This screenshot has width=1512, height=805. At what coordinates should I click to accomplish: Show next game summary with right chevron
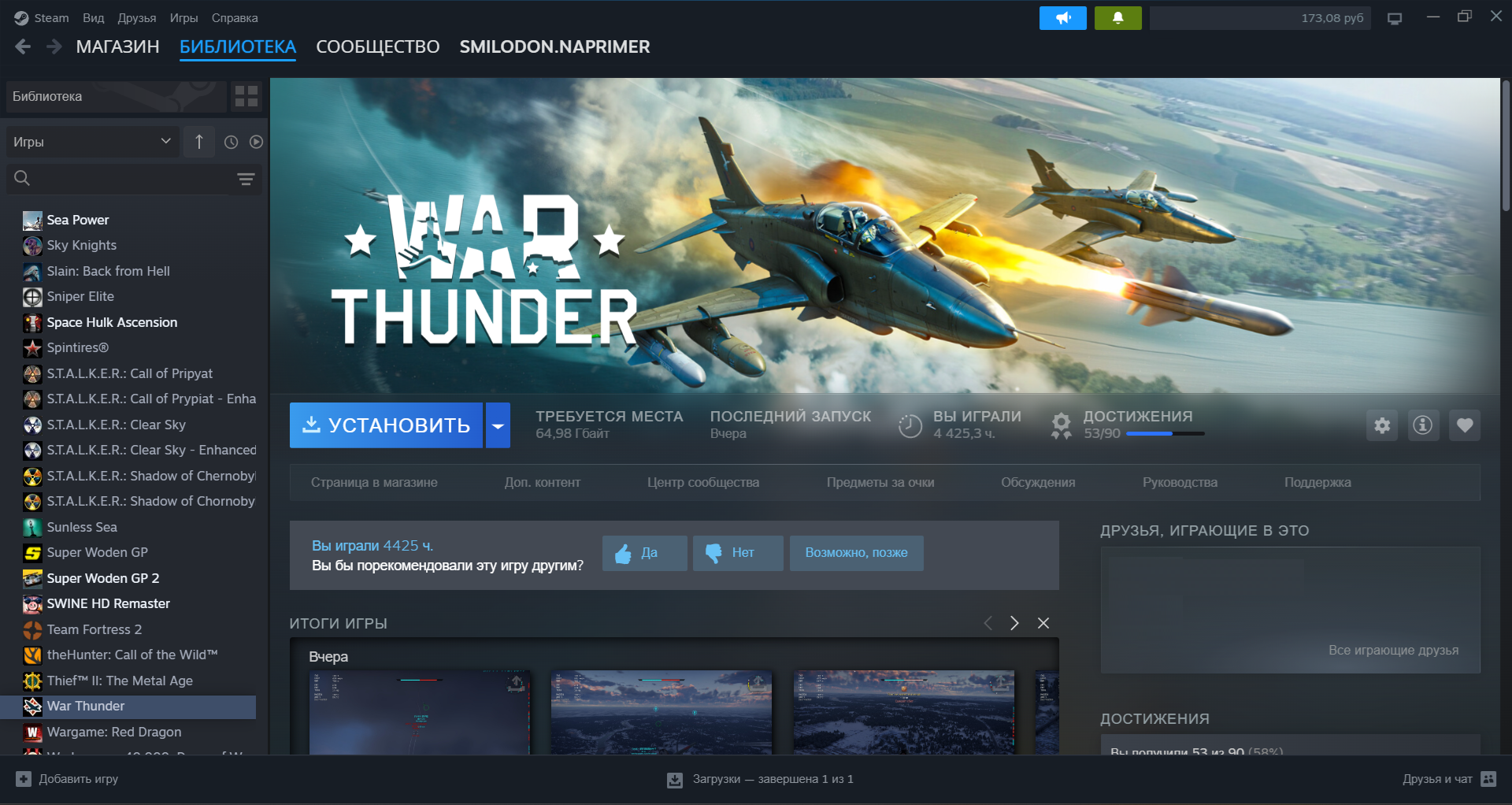point(1015,623)
